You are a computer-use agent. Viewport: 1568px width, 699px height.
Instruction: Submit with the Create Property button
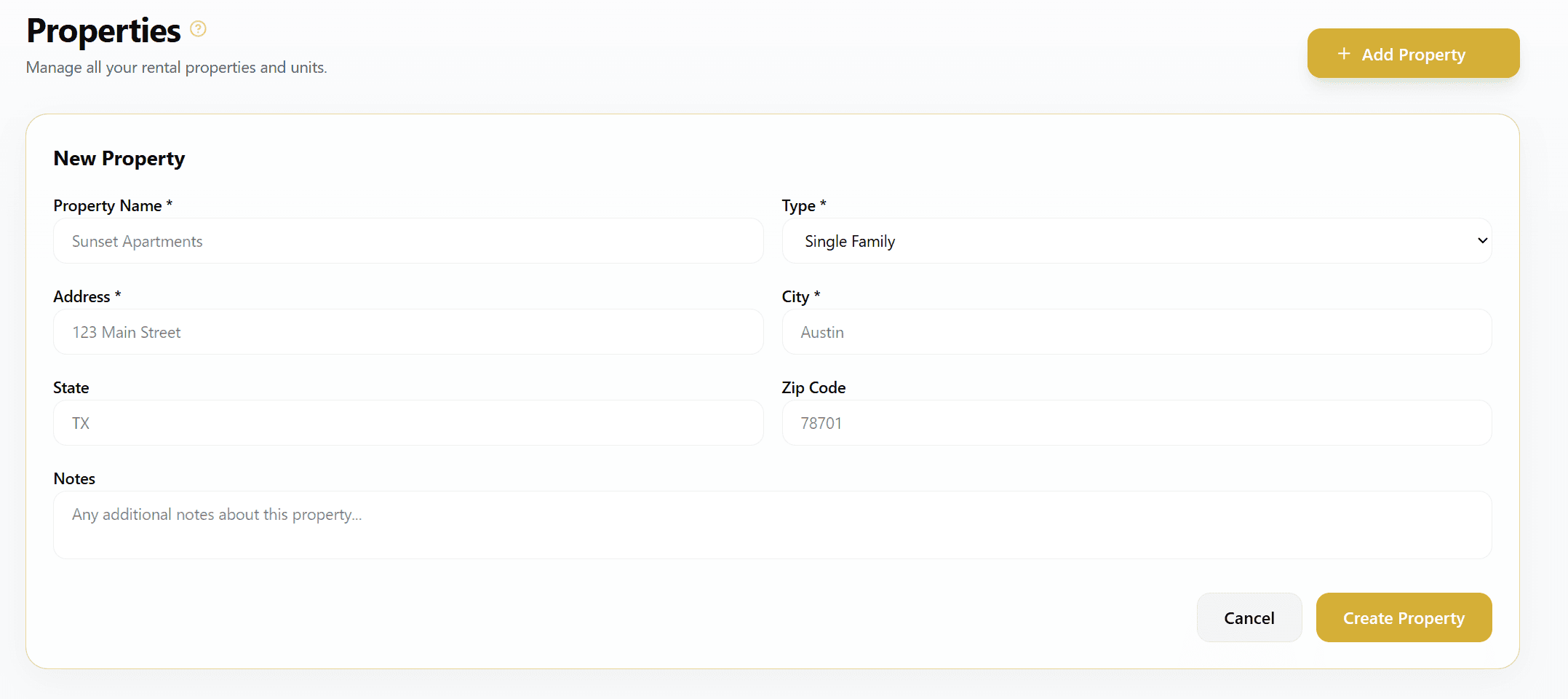click(1404, 618)
